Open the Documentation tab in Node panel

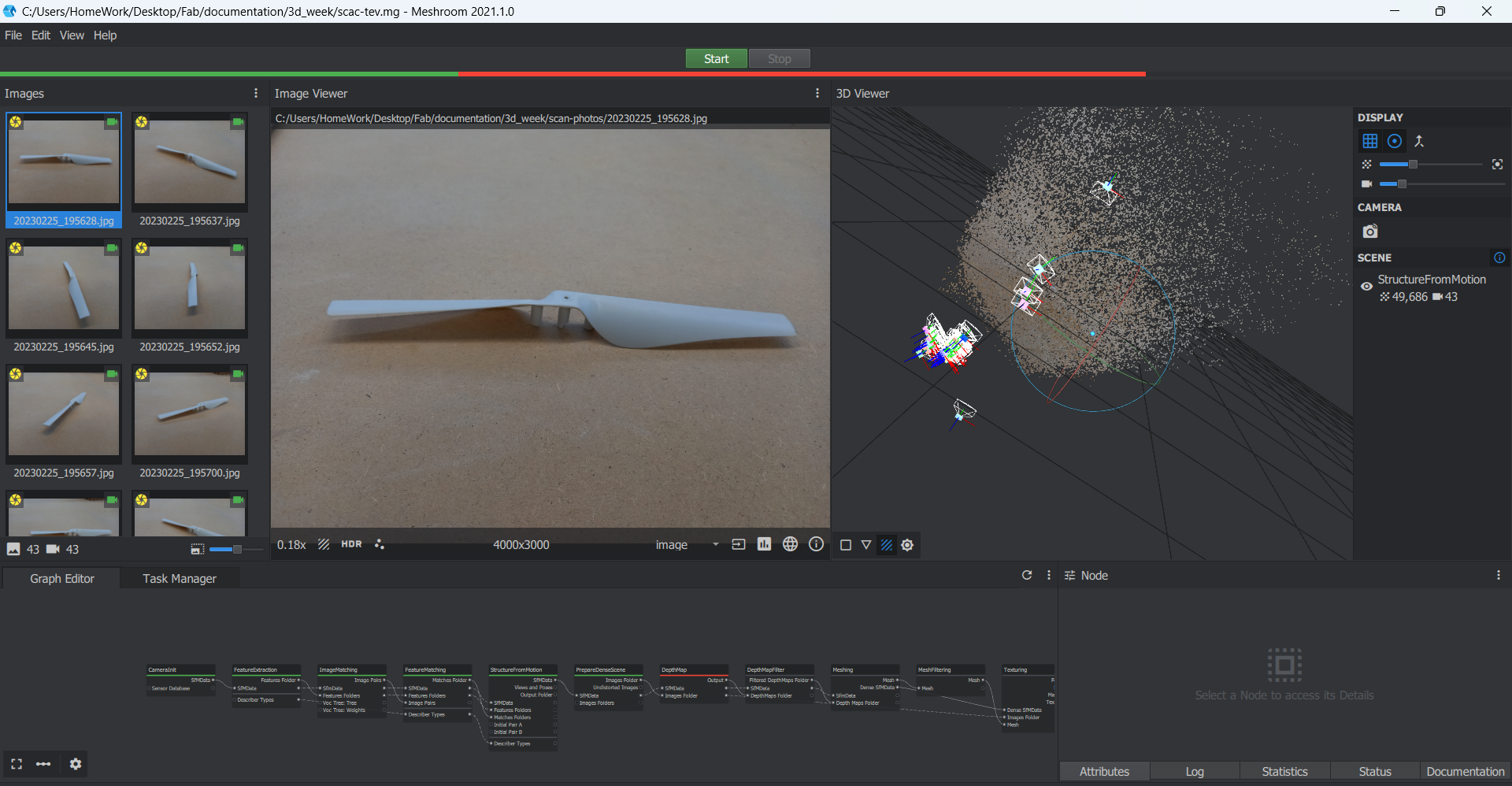click(1466, 772)
